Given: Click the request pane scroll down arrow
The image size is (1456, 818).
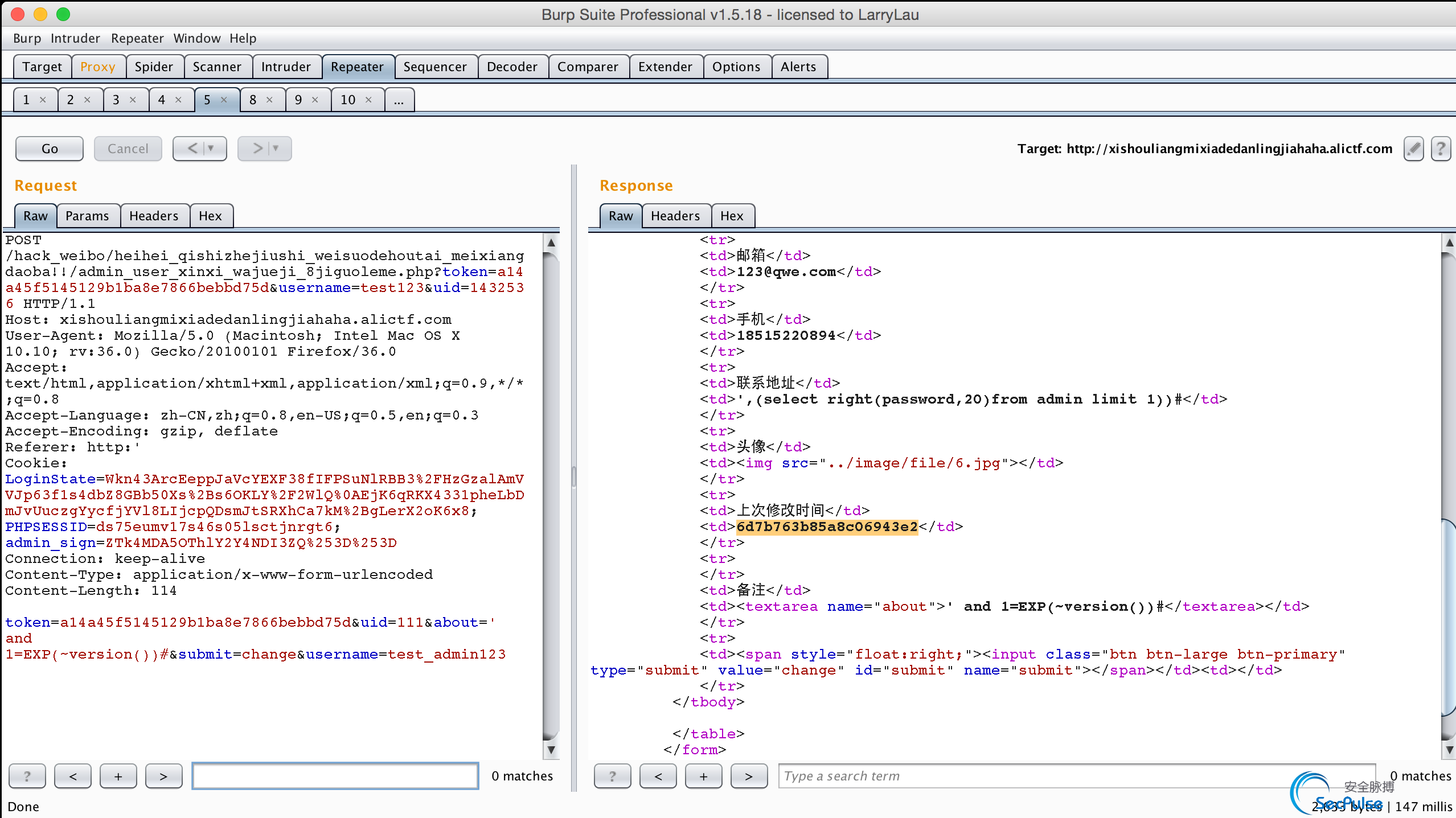Looking at the screenshot, I should [x=551, y=750].
